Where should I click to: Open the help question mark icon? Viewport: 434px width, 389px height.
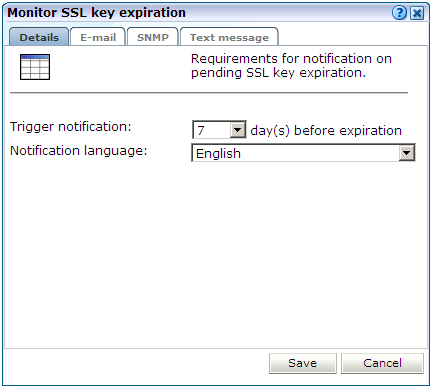(x=399, y=13)
